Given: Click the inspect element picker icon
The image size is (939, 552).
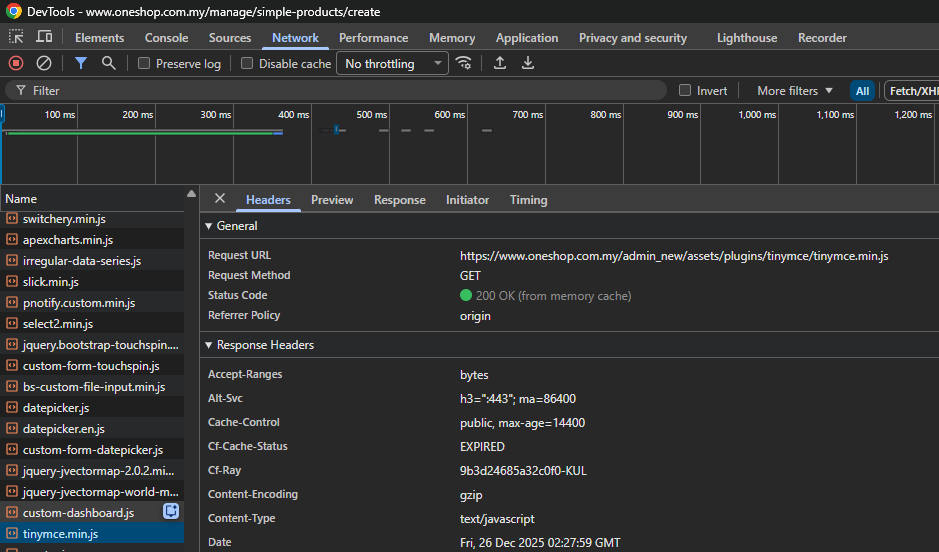Looking at the screenshot, I should pos(16,37).
